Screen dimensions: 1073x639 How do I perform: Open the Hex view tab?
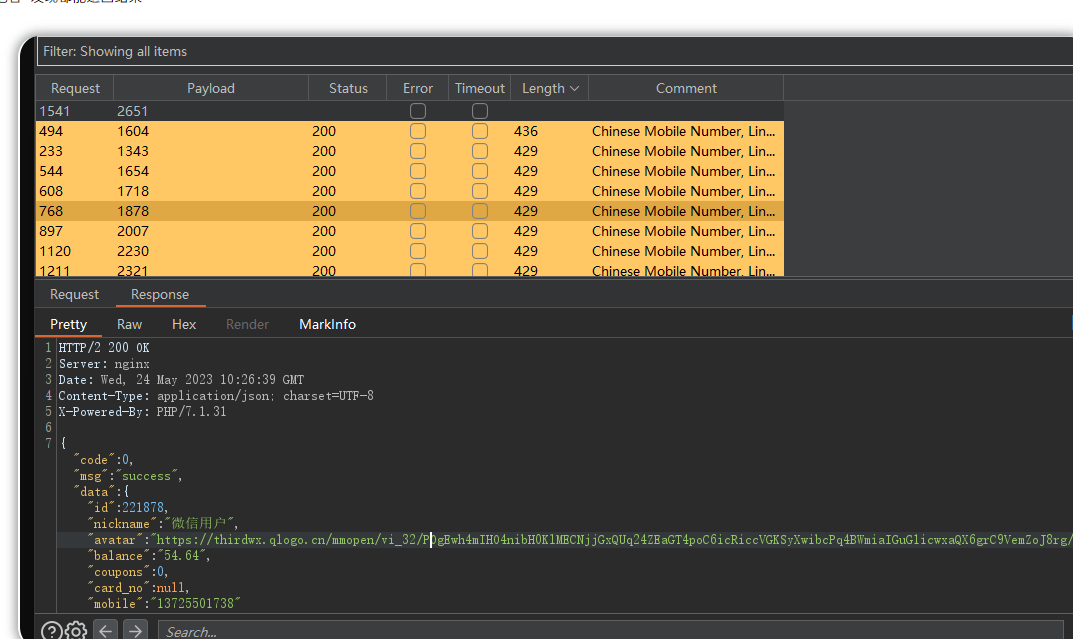184,324
